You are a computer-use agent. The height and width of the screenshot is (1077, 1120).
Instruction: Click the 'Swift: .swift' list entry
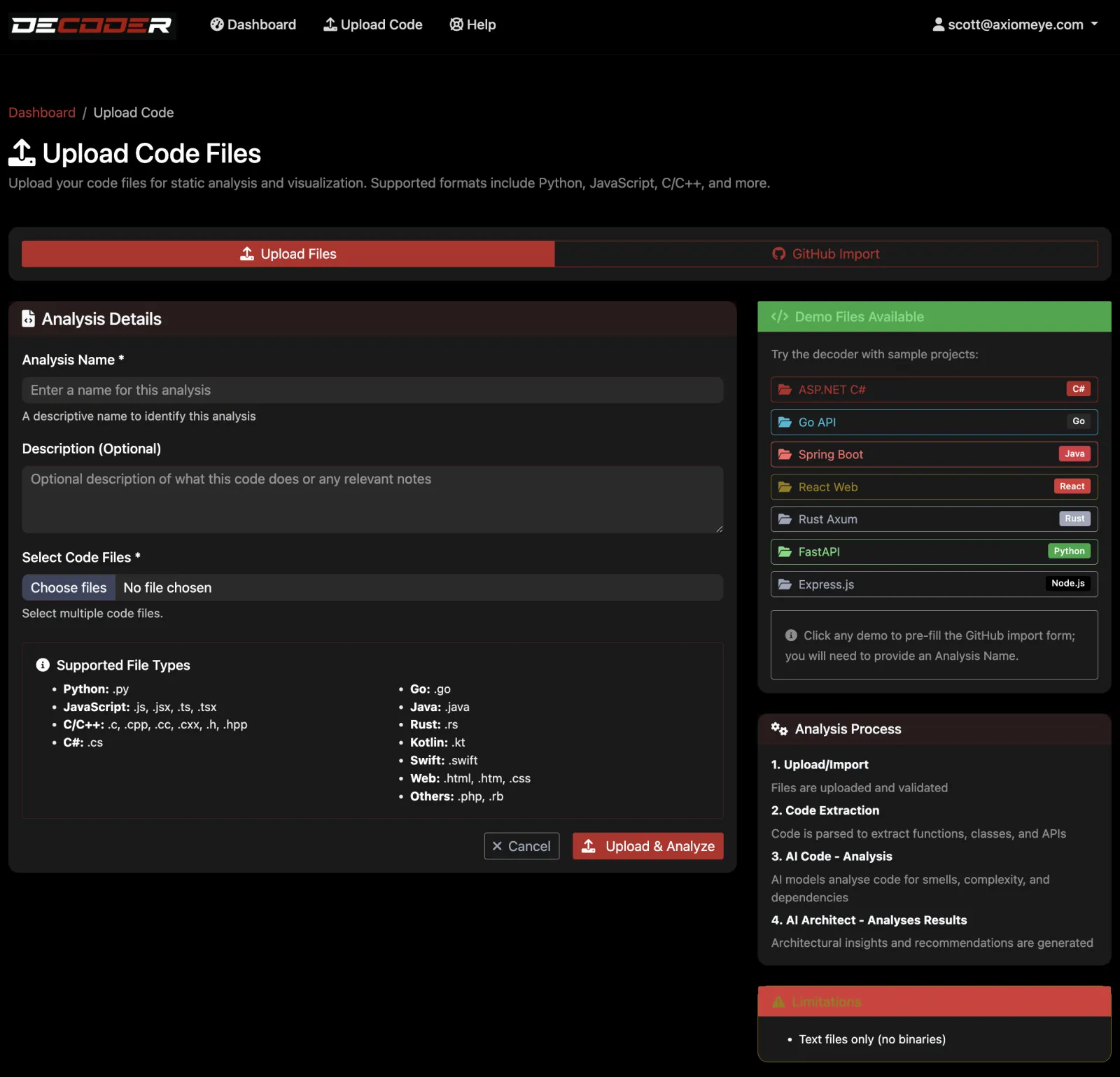click(x=444, y=761)
